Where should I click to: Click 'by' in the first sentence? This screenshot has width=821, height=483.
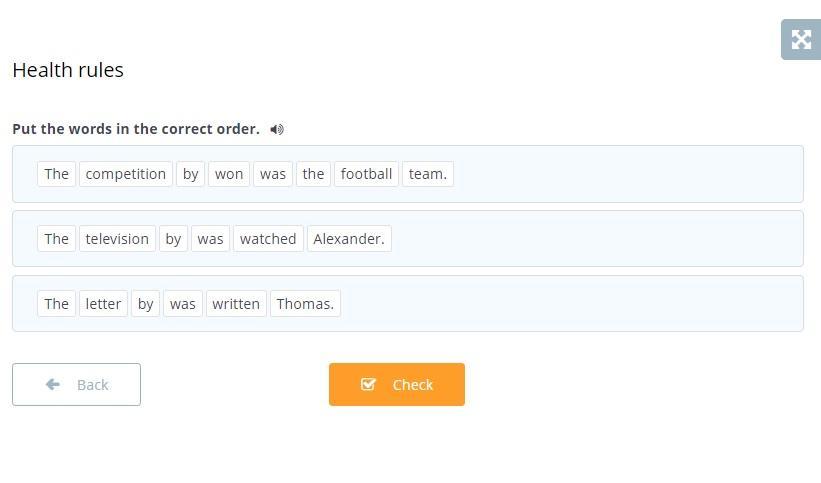190,174
